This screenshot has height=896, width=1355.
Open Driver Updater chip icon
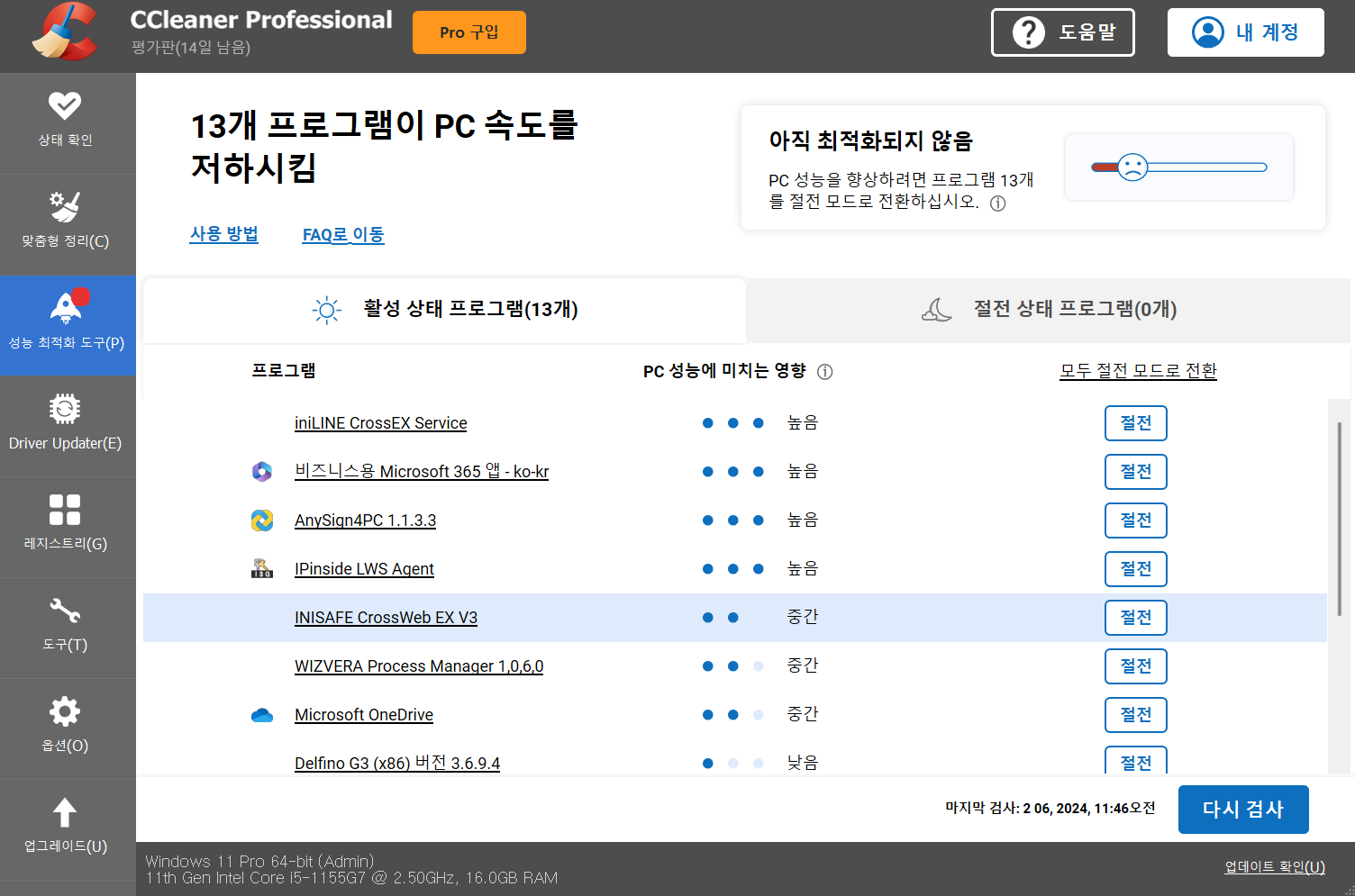[65, 409]
